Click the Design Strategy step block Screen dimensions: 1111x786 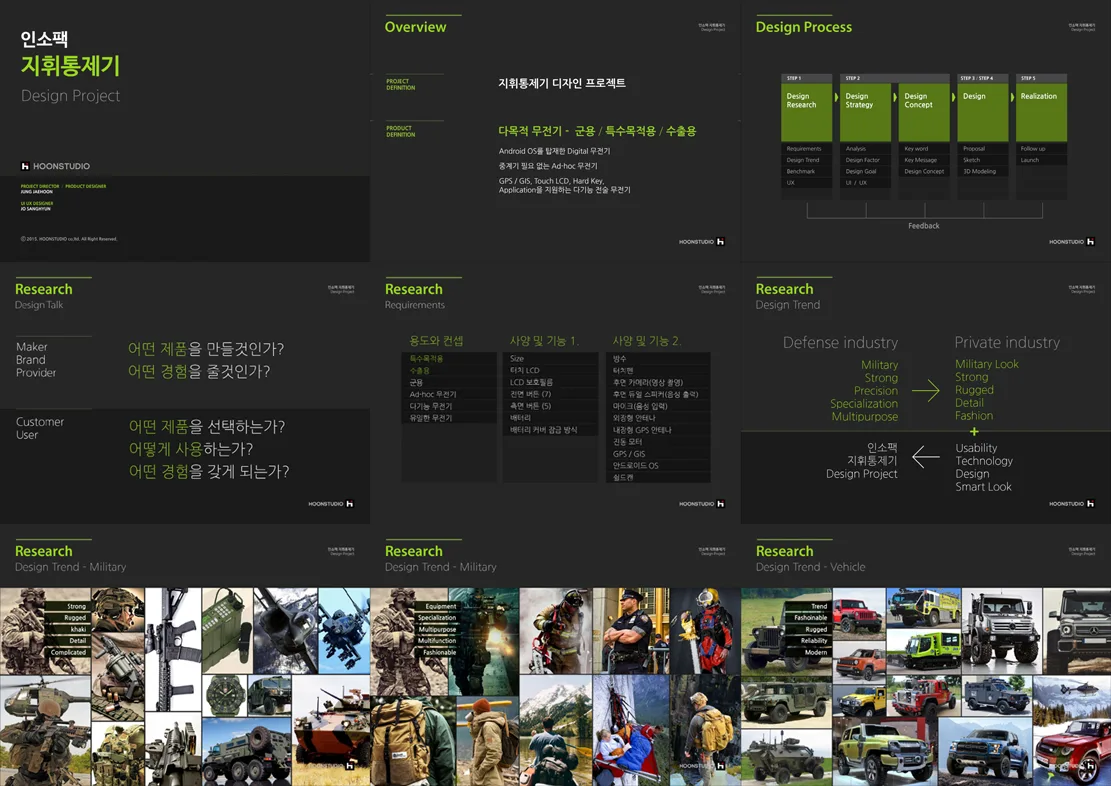(x=865, y=111)
